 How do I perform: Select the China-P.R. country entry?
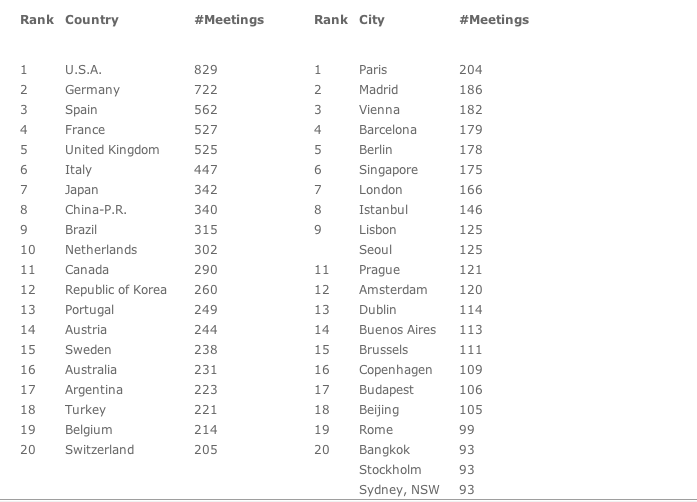pos(96,210)
